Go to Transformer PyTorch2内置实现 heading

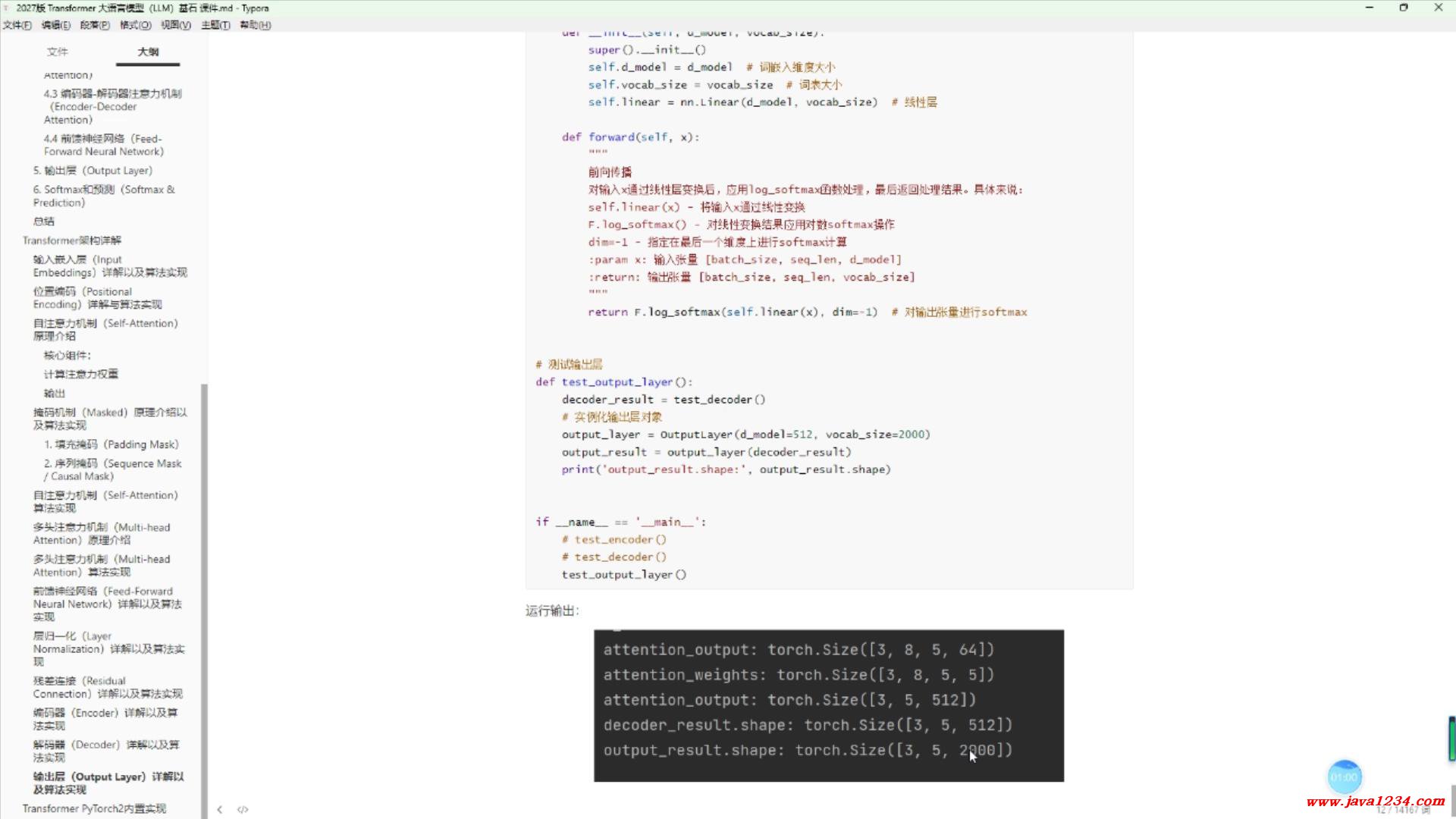(x=94, y=808)
